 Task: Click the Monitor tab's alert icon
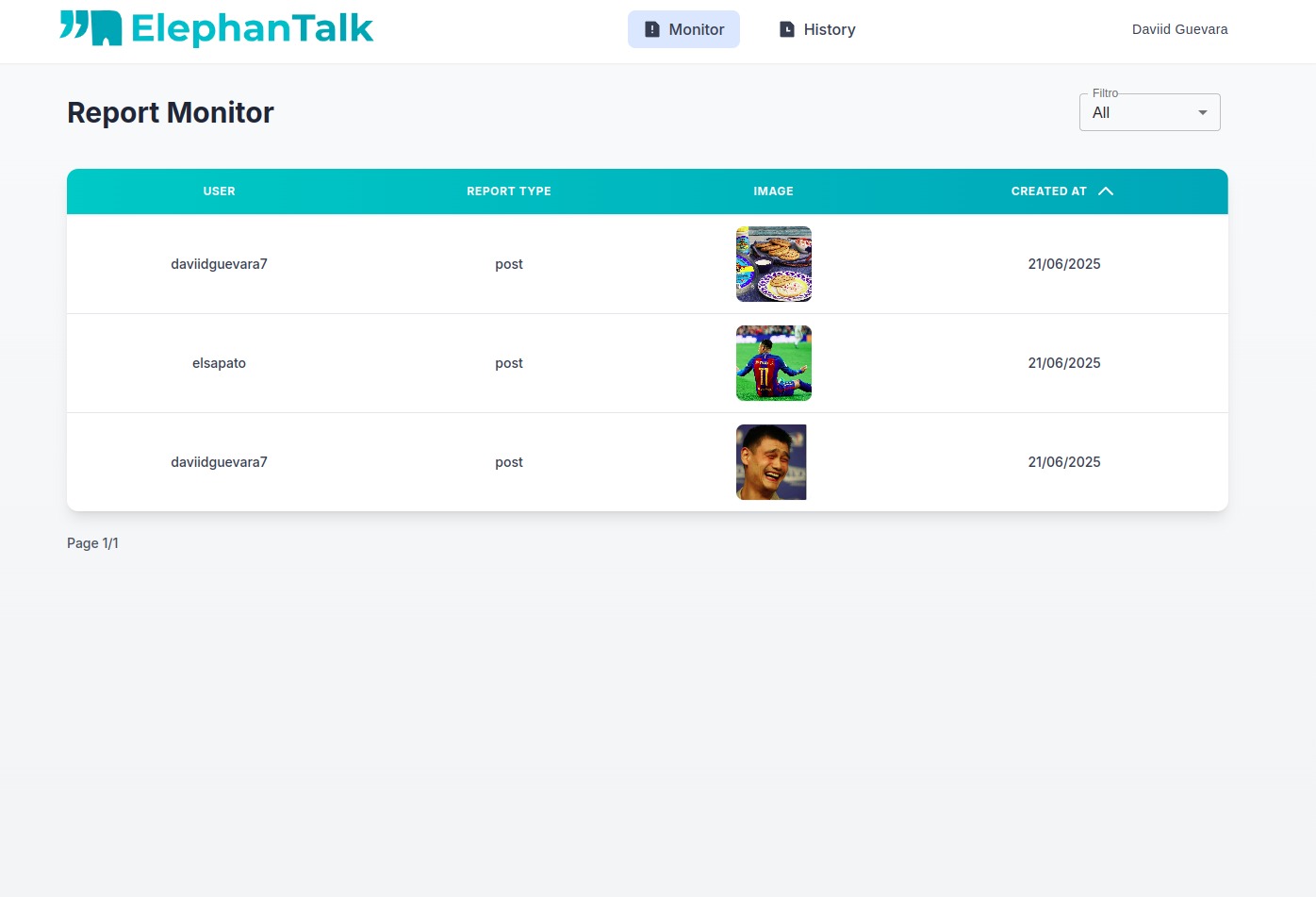point(651,29)
